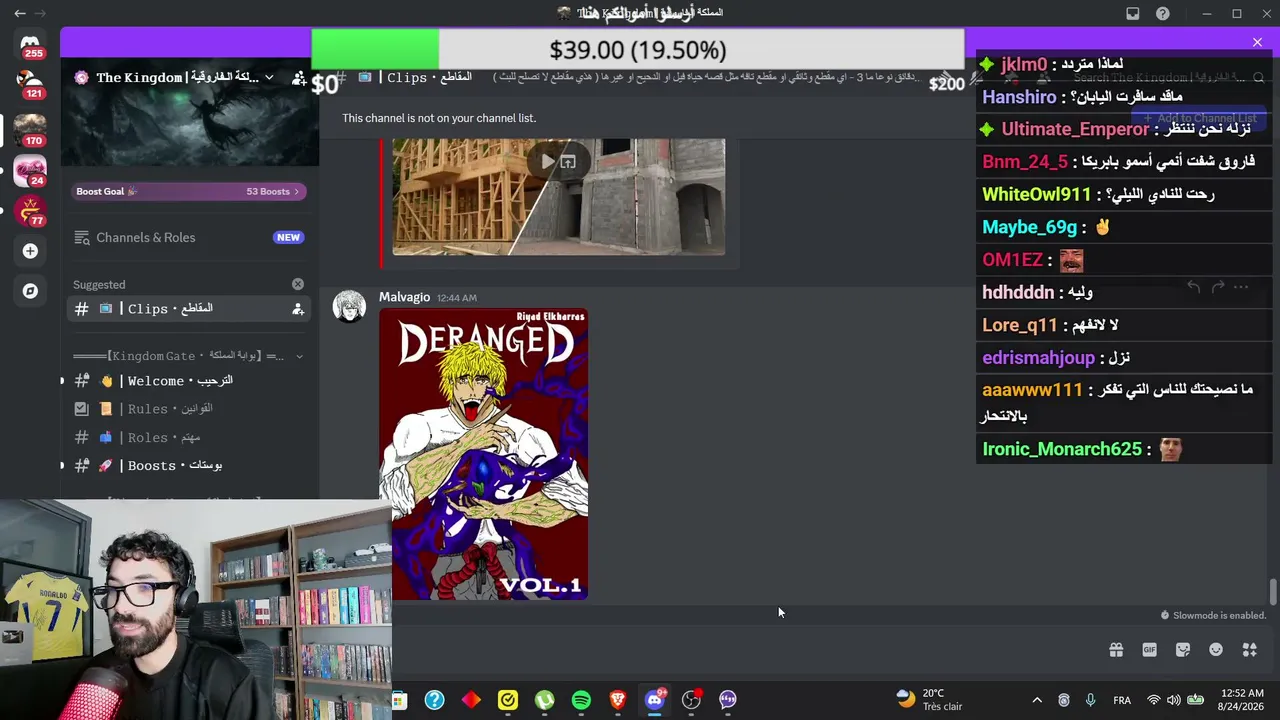This screenshot has height=720, width=1280.
Task: Open the Discover servers compass icon
Action: click(30, 291)
